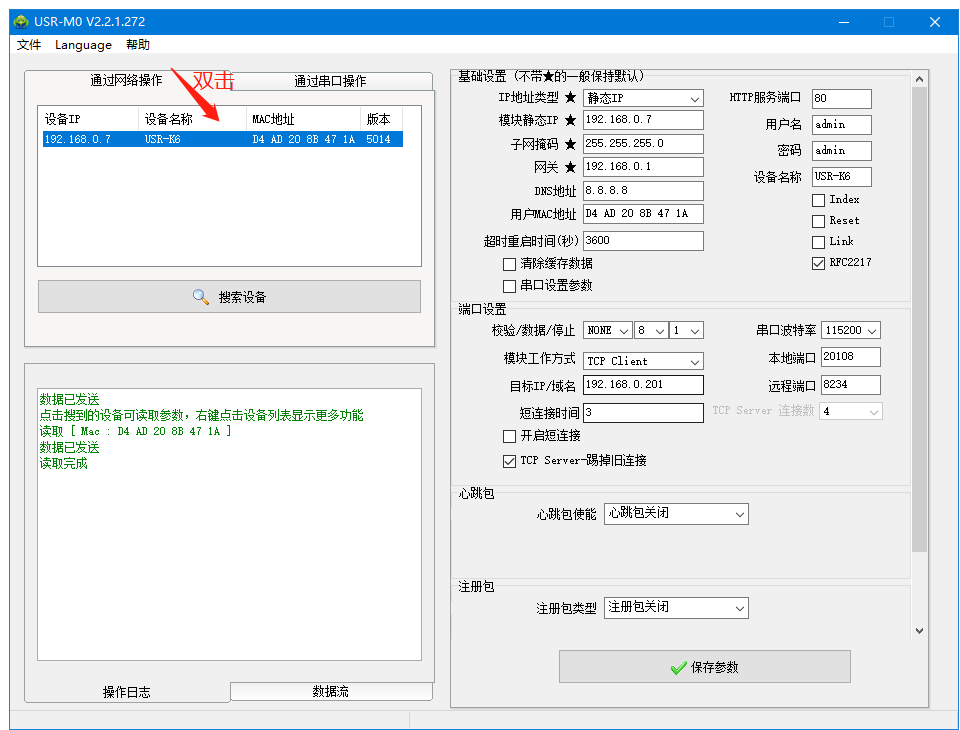Check the 开启短连接 option
960x730 pixels.
pyautogui.click(x=510, y=436)
